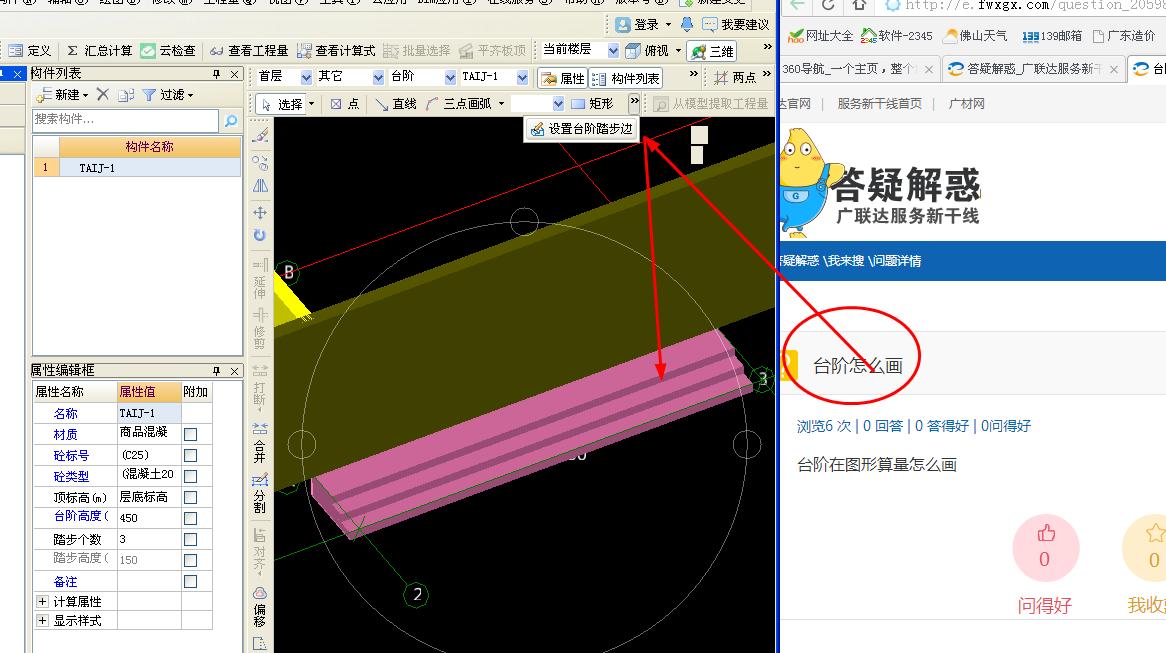The width and height of the screenshot is (1166, 653).
Task: Open 139邮箱 bookmark
Action: click(x=1051, y=36)
